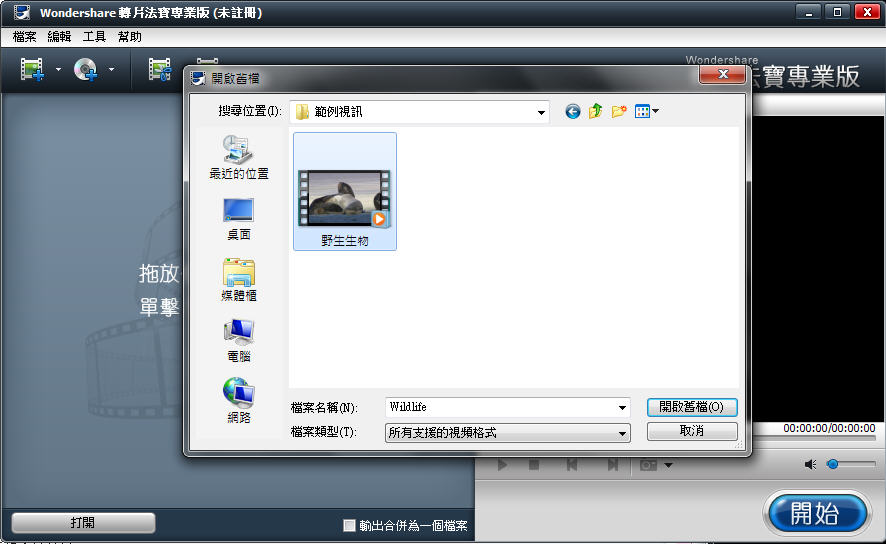This screenshot has width=886, height=544.
Task: Open 最近的位置 in places sidebar
Action: coord(238,158)
